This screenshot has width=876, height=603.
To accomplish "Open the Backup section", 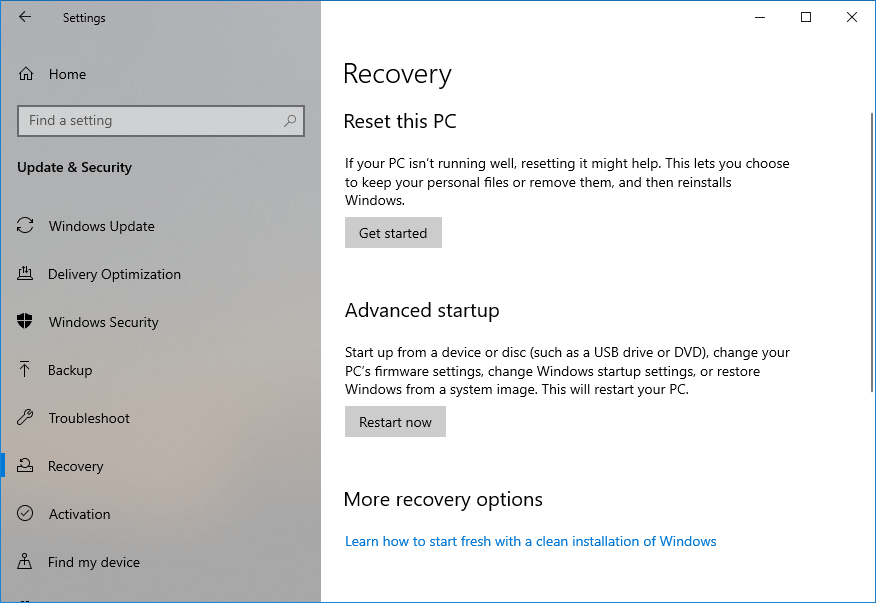I will point(70,370).
